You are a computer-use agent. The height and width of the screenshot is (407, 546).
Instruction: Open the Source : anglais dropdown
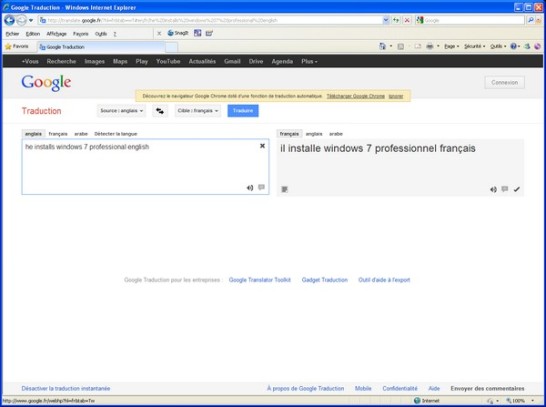click(x=122, y=111)
